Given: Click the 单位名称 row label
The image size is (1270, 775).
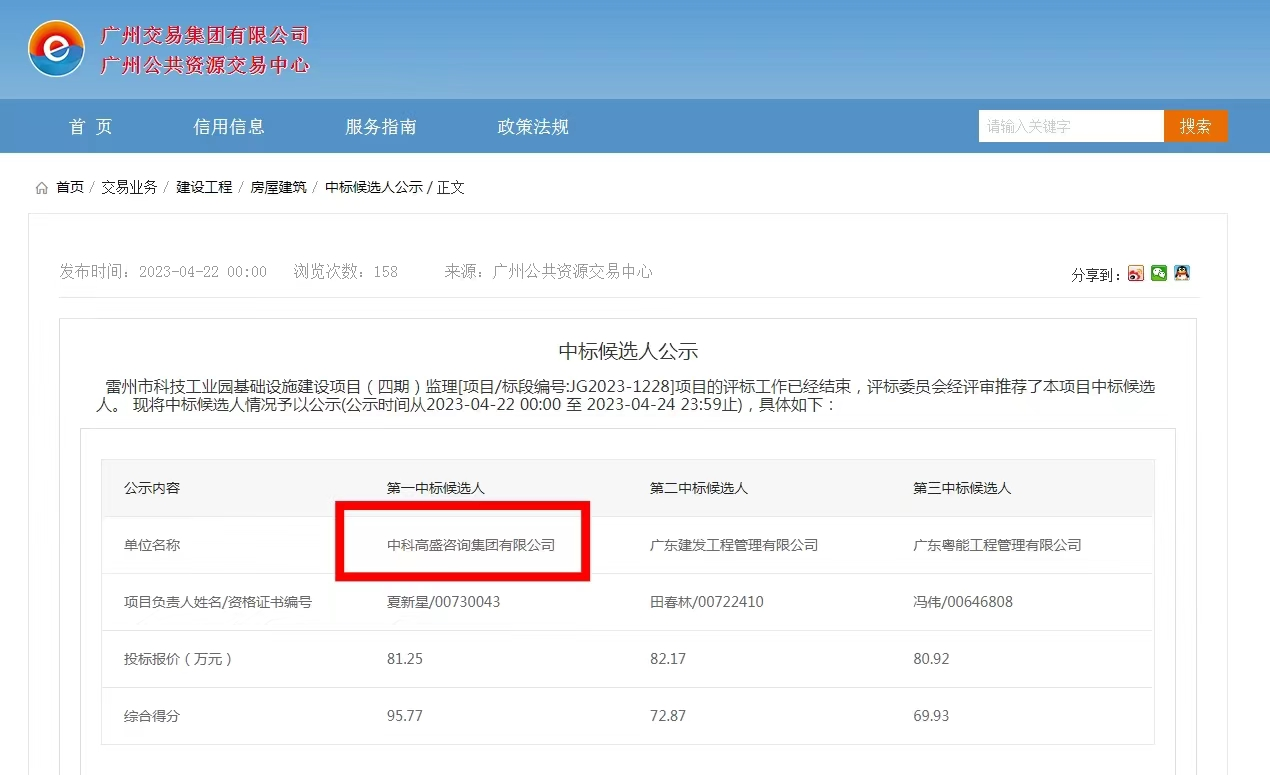Looking at the screenshot, I should pos(152,545).
